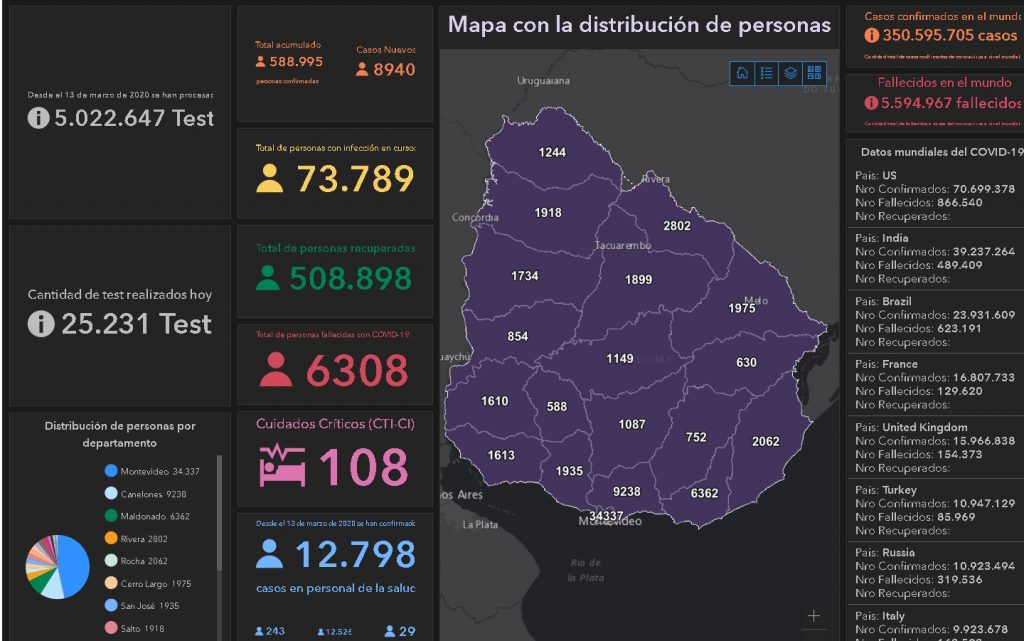Select San José 1935 legend entry

point(142,606)
